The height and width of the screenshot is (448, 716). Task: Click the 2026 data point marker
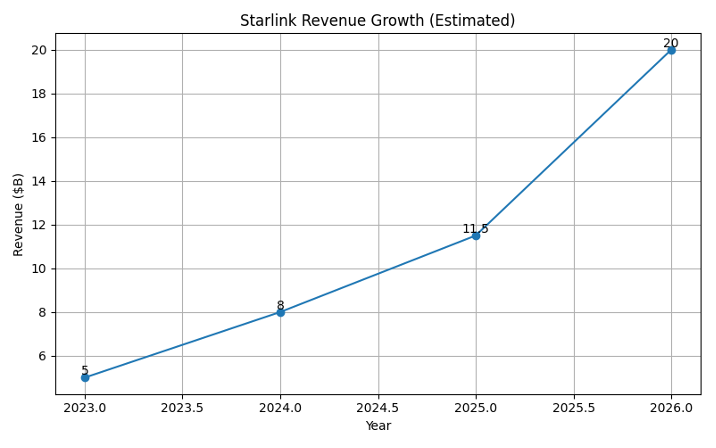(x=671, y=50)
